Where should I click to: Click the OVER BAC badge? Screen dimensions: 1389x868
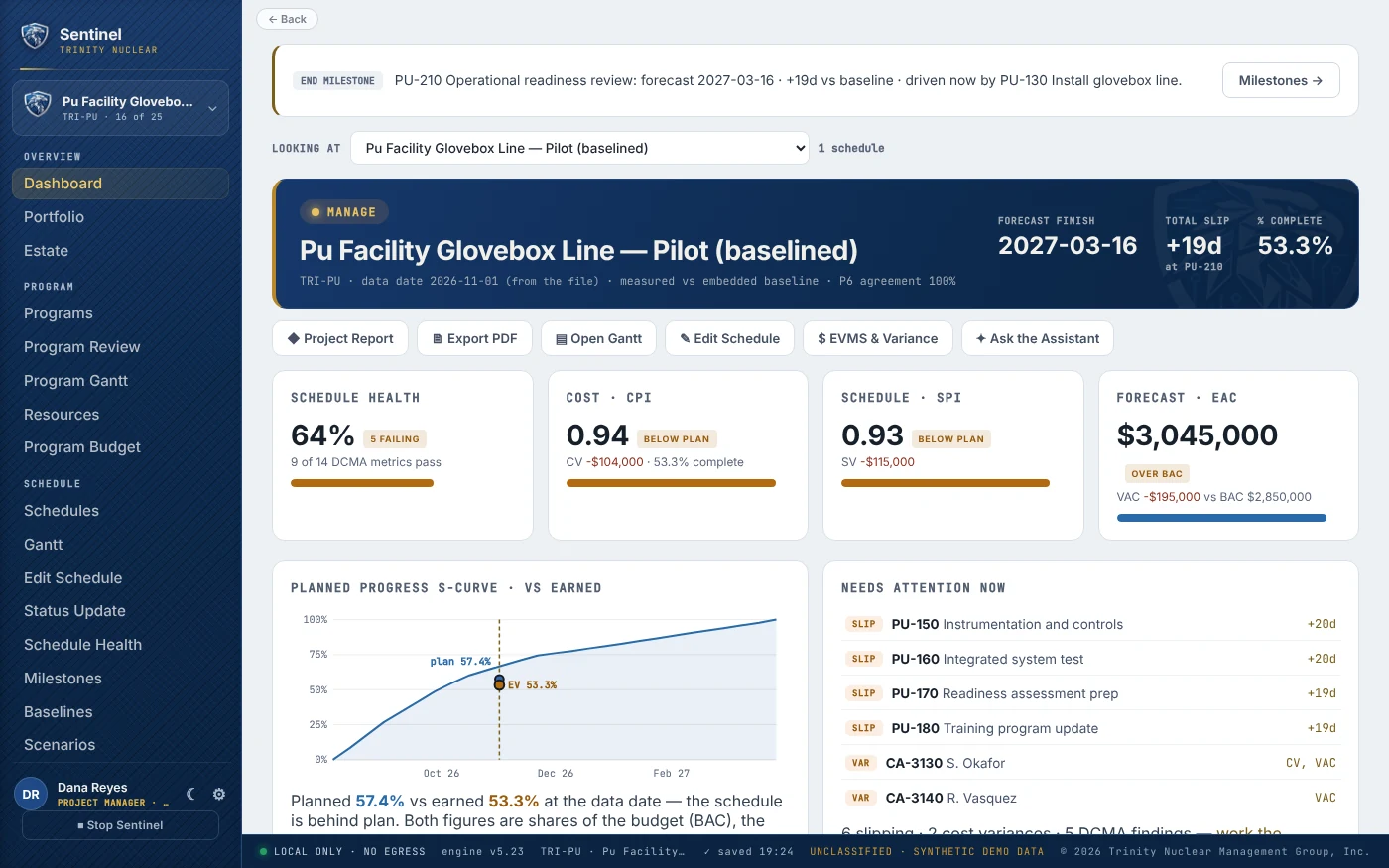coord(1157,474)
